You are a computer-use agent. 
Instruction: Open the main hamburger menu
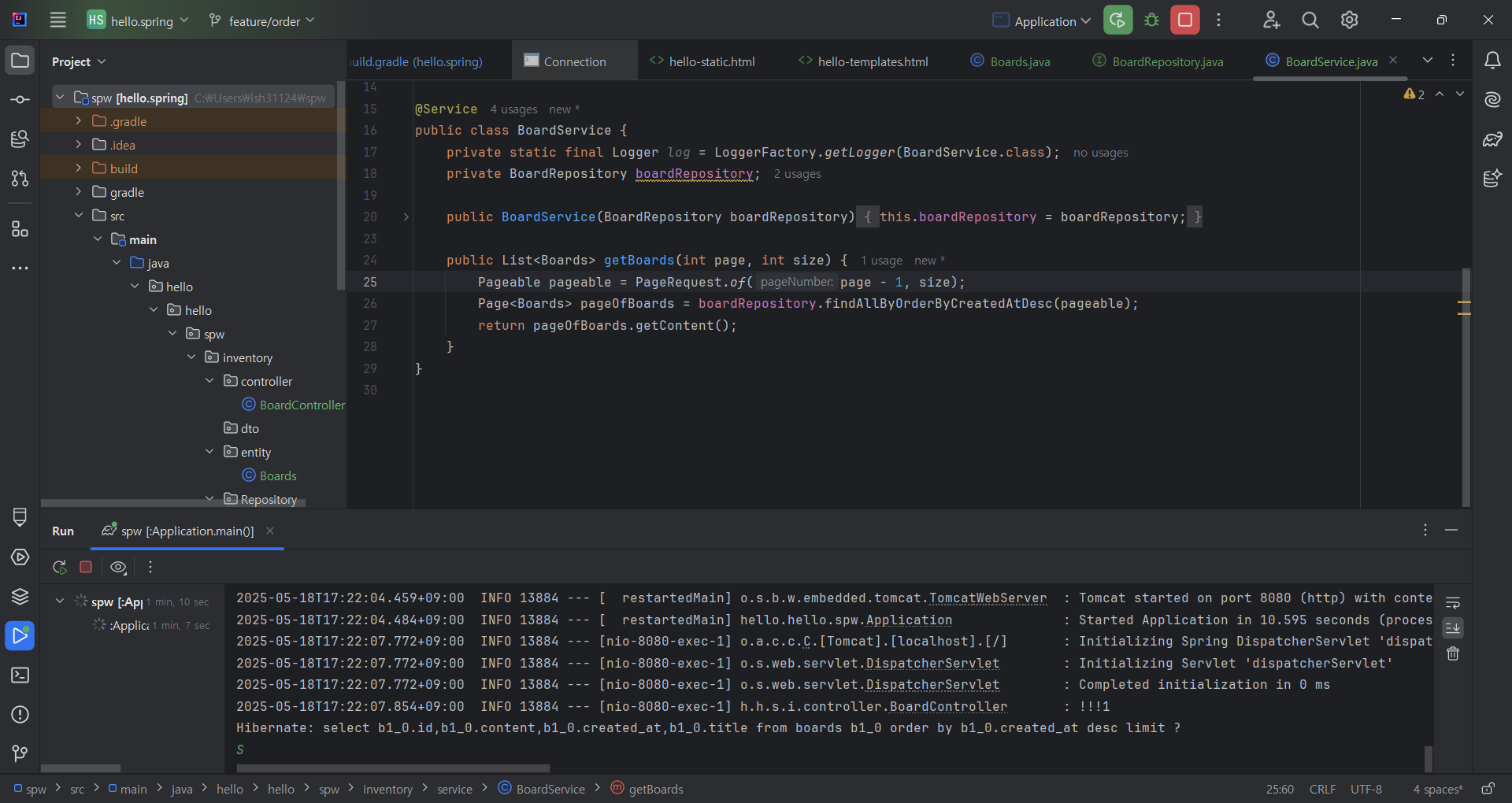57,20
